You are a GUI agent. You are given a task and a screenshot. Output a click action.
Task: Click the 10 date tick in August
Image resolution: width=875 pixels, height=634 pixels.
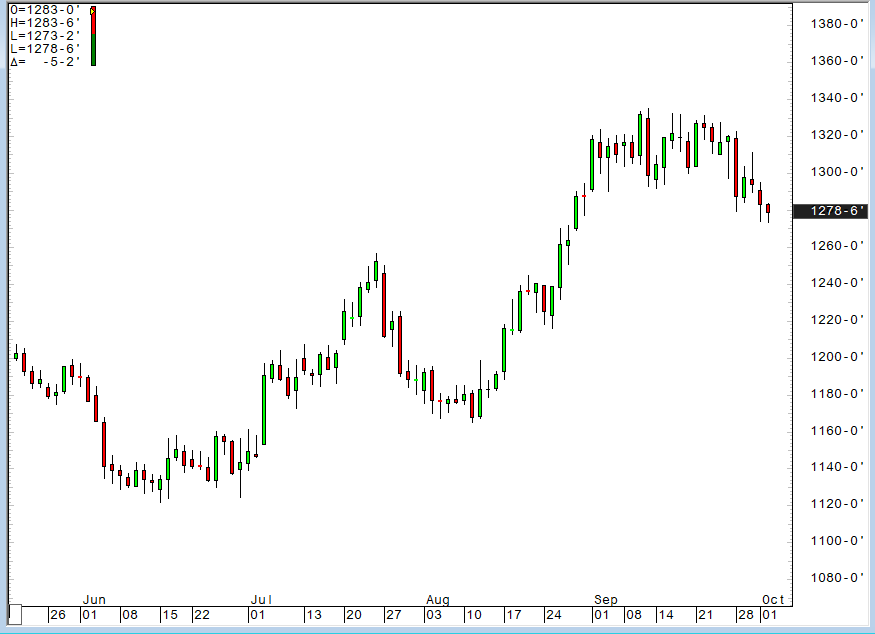pyautogui.click(x=474, y=614)
